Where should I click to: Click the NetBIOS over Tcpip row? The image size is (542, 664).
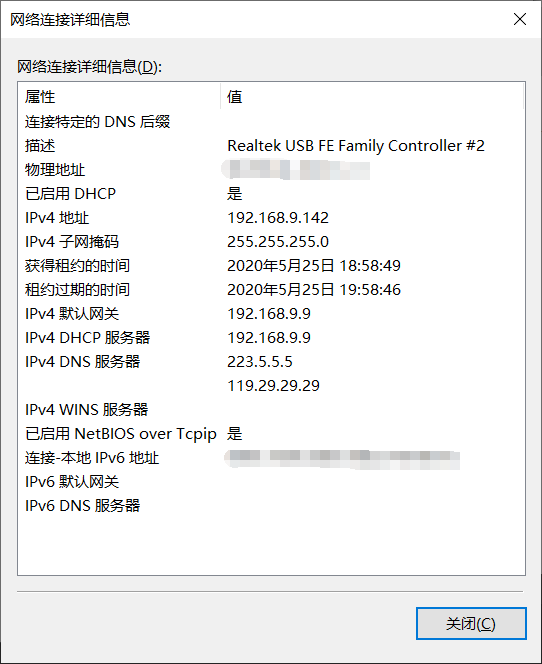(x=271, y=434)
